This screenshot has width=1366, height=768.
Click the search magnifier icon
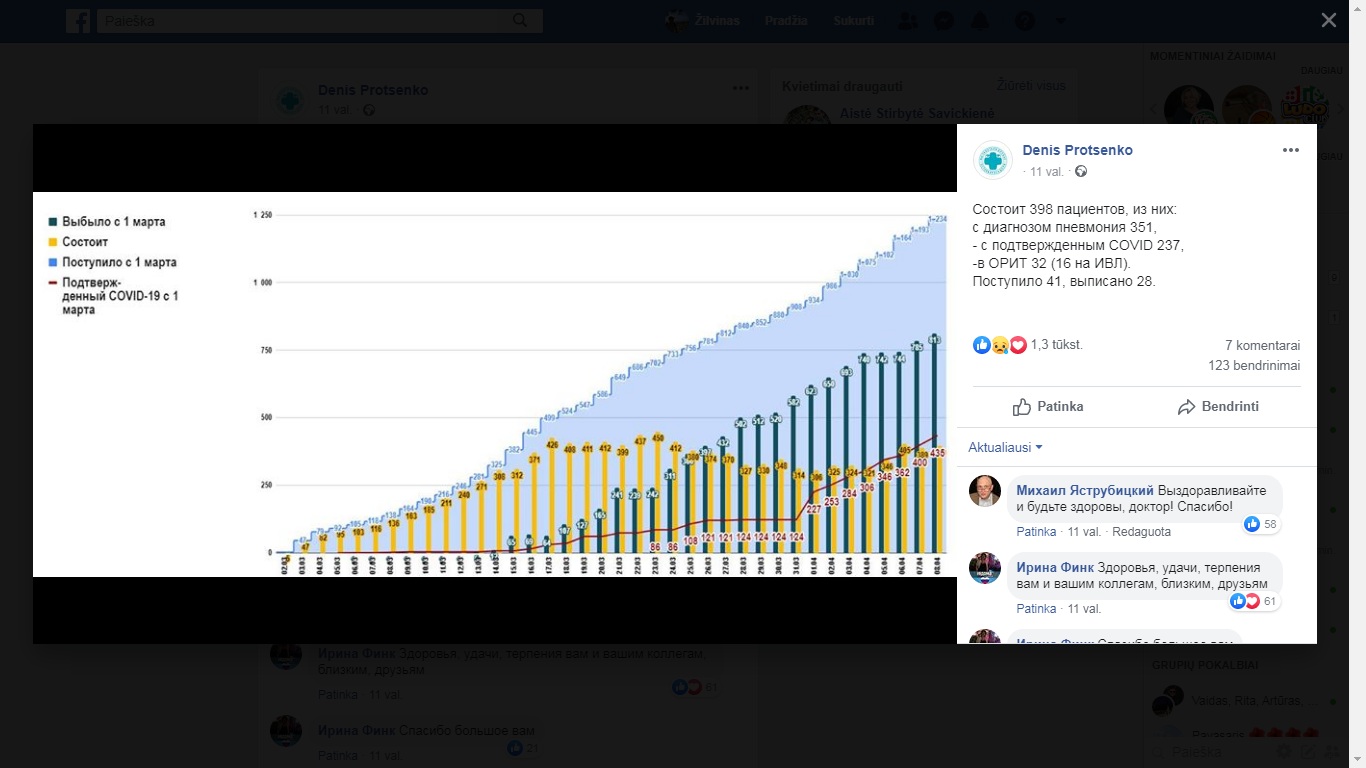(520, 21)
